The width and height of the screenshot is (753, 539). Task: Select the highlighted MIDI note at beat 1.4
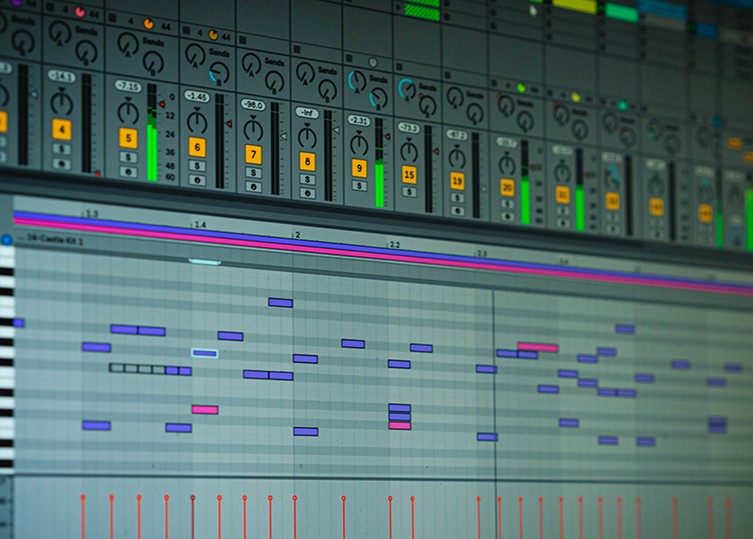pyautogui.click(x=205, y=354)
